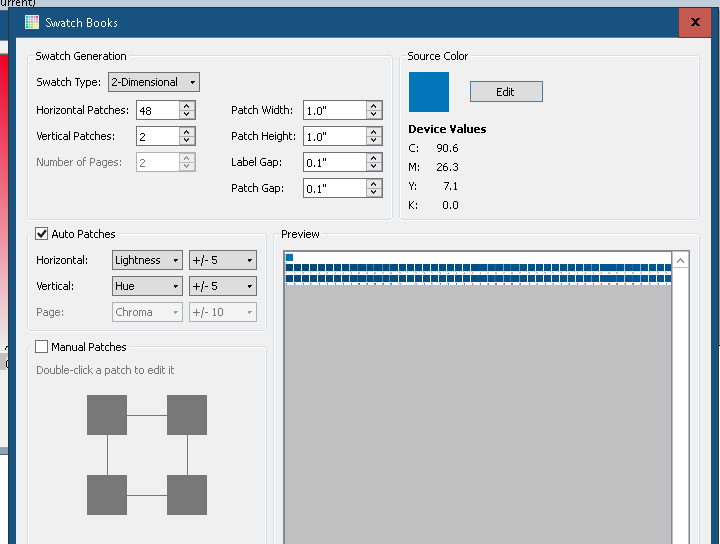Click the Patch Width input field
The width and height of the screenshot is (720, 544).
(x=335, y=110)
